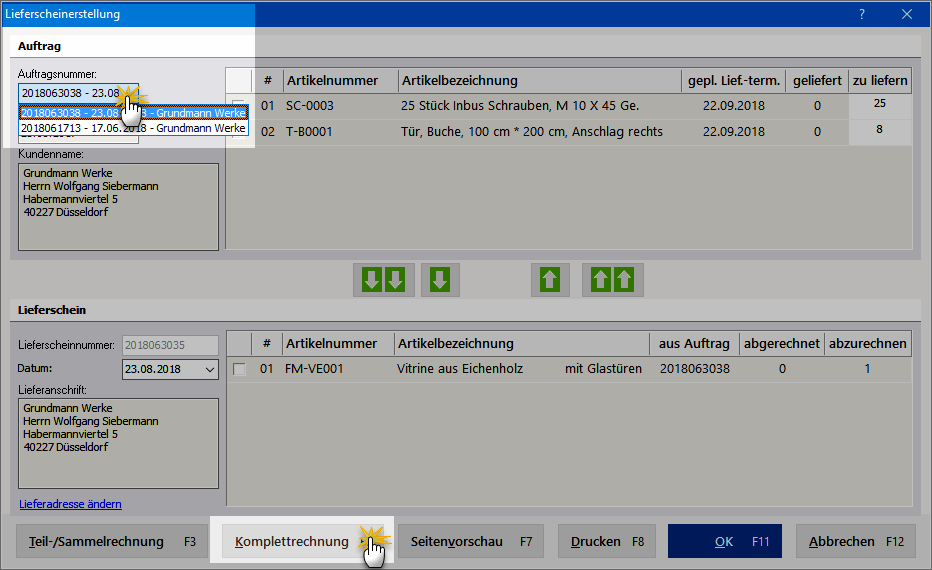The height and width of the screenshot is (570, 932).
Task: Close the Lieferscheinerstellung dialog
Action: (x=906, y=14)
